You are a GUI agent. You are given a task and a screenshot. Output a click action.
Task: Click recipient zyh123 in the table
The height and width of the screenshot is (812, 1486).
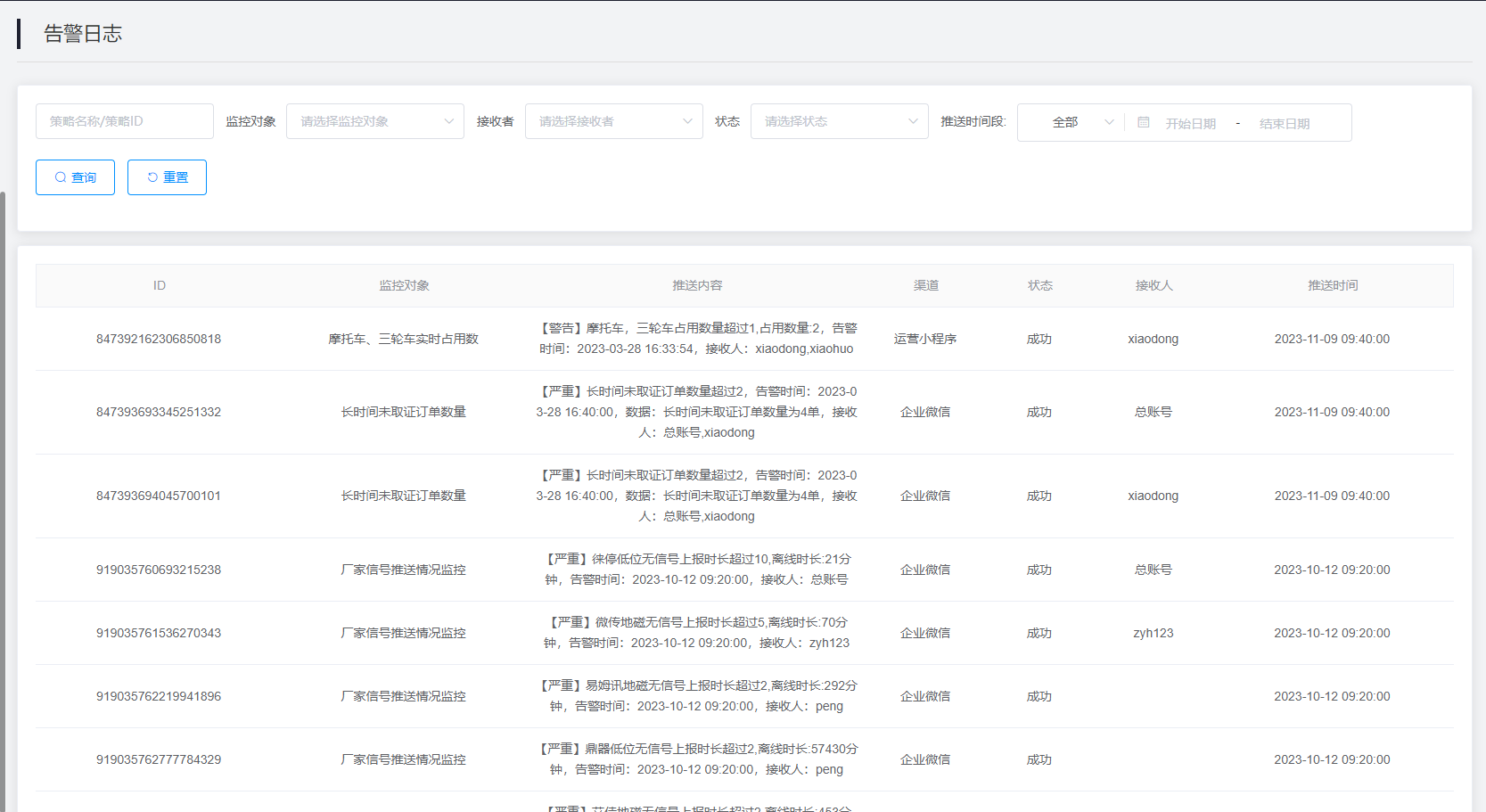tap(1153, 633)
